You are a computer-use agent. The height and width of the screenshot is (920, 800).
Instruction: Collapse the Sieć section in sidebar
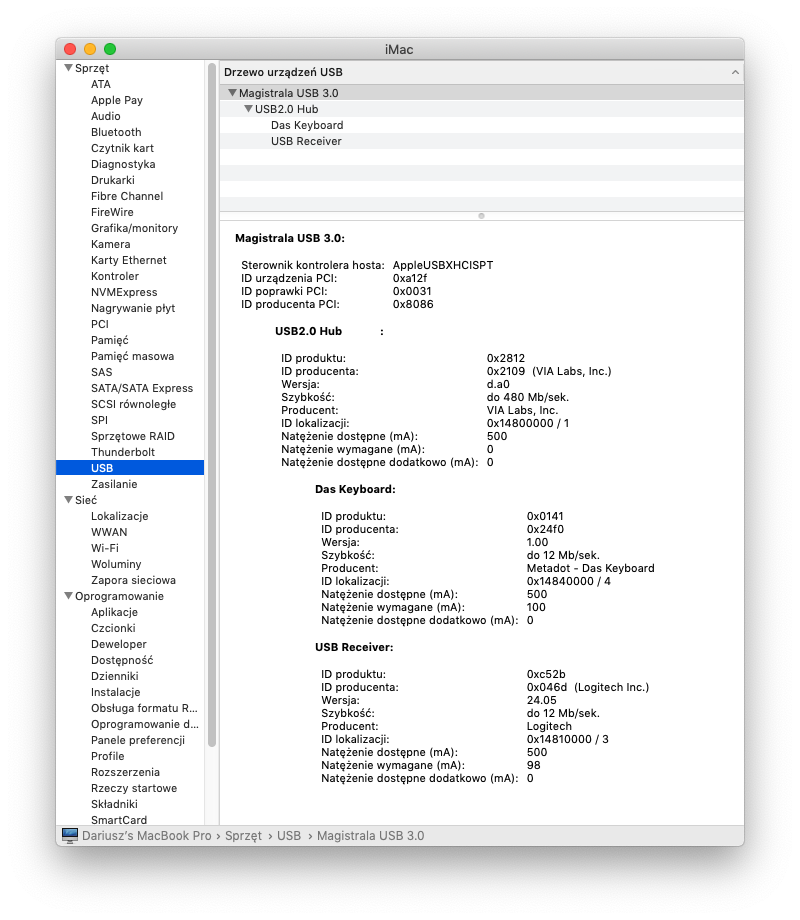click(x=68, y=500)
